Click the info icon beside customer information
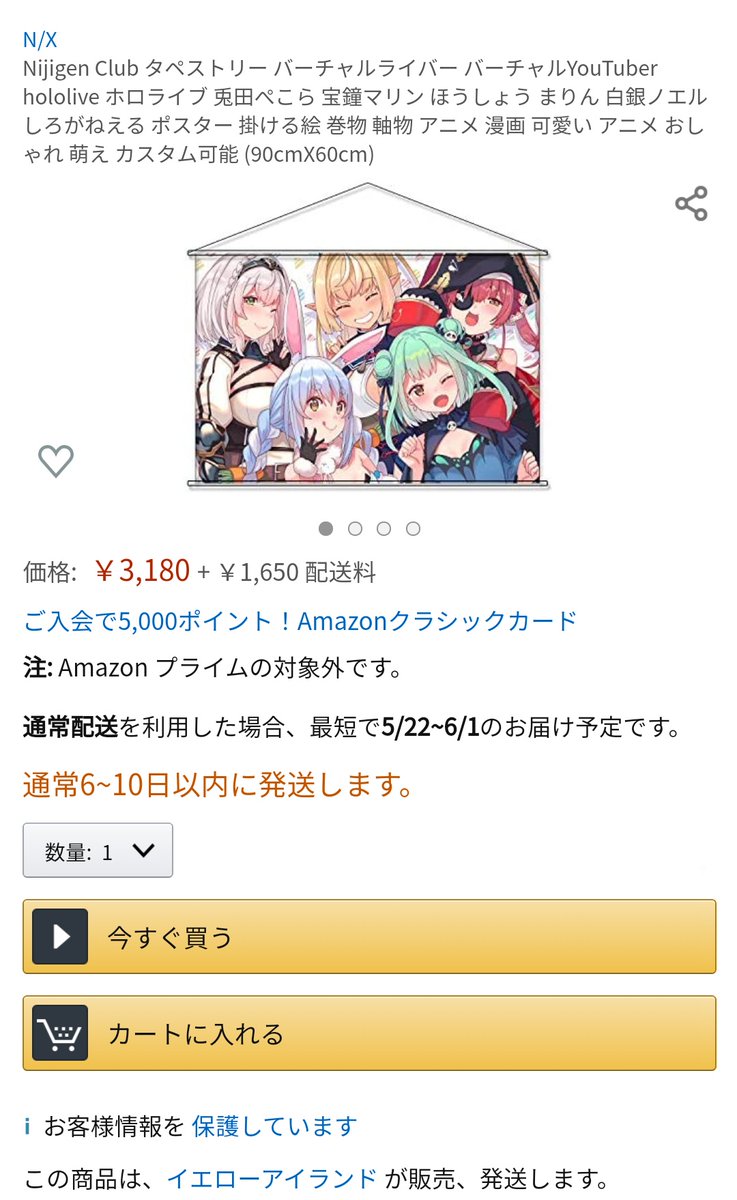The width and height of the screenshot is (737, 1200). click(x=28, y=1127)
